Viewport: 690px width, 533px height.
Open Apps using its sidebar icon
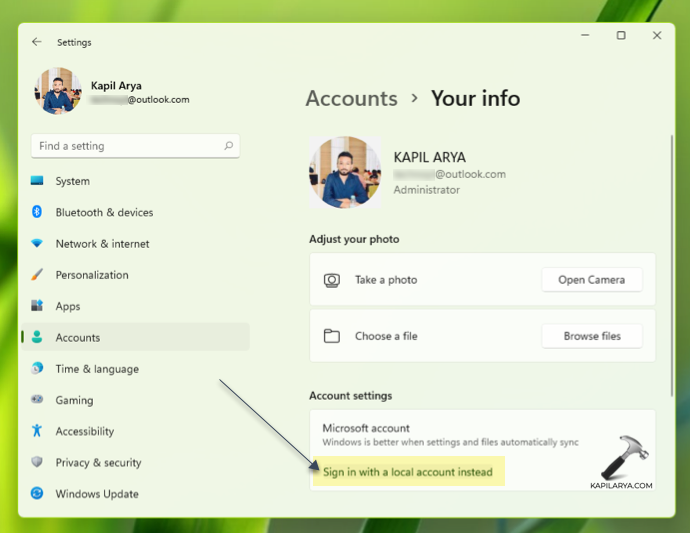(x=37, y=306)
